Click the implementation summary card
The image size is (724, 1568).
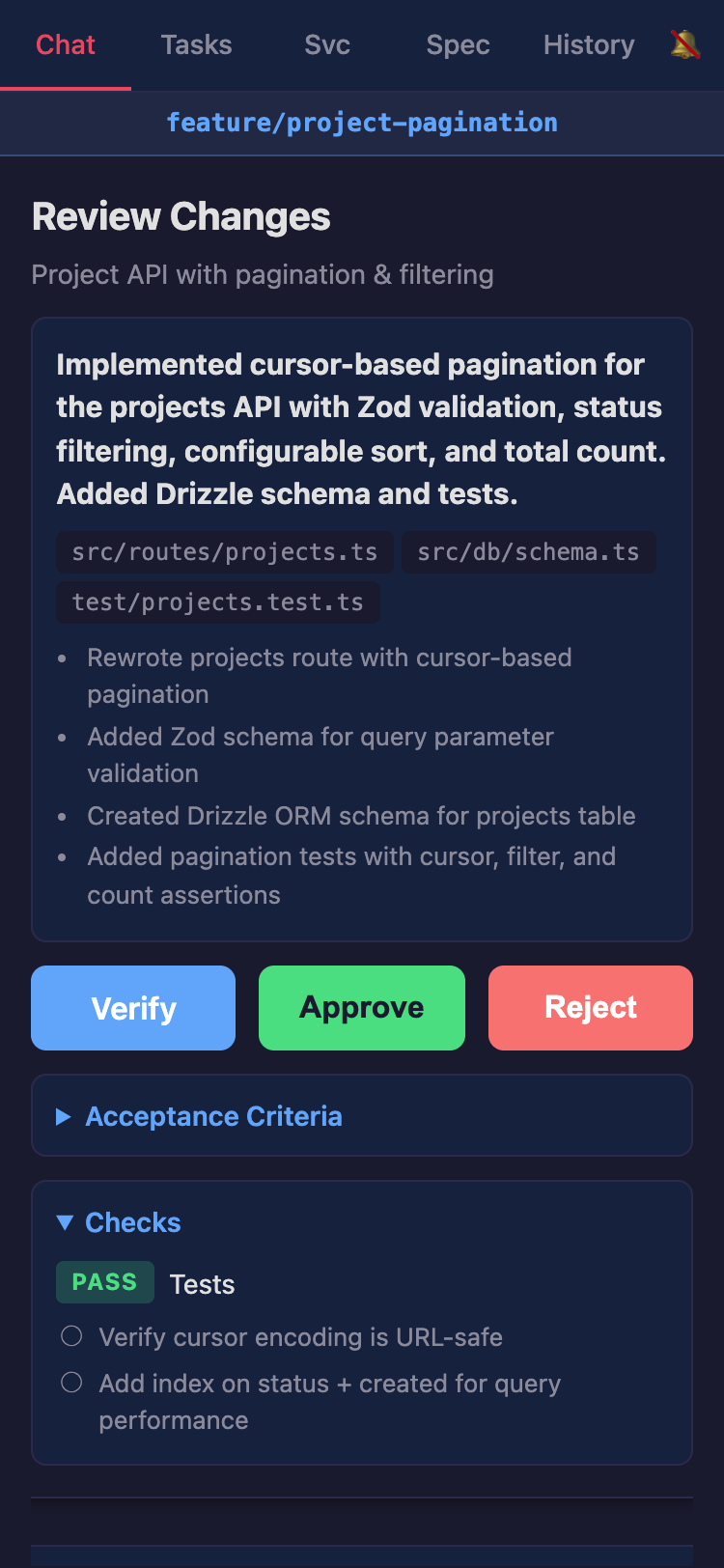(x=362, y=628)
